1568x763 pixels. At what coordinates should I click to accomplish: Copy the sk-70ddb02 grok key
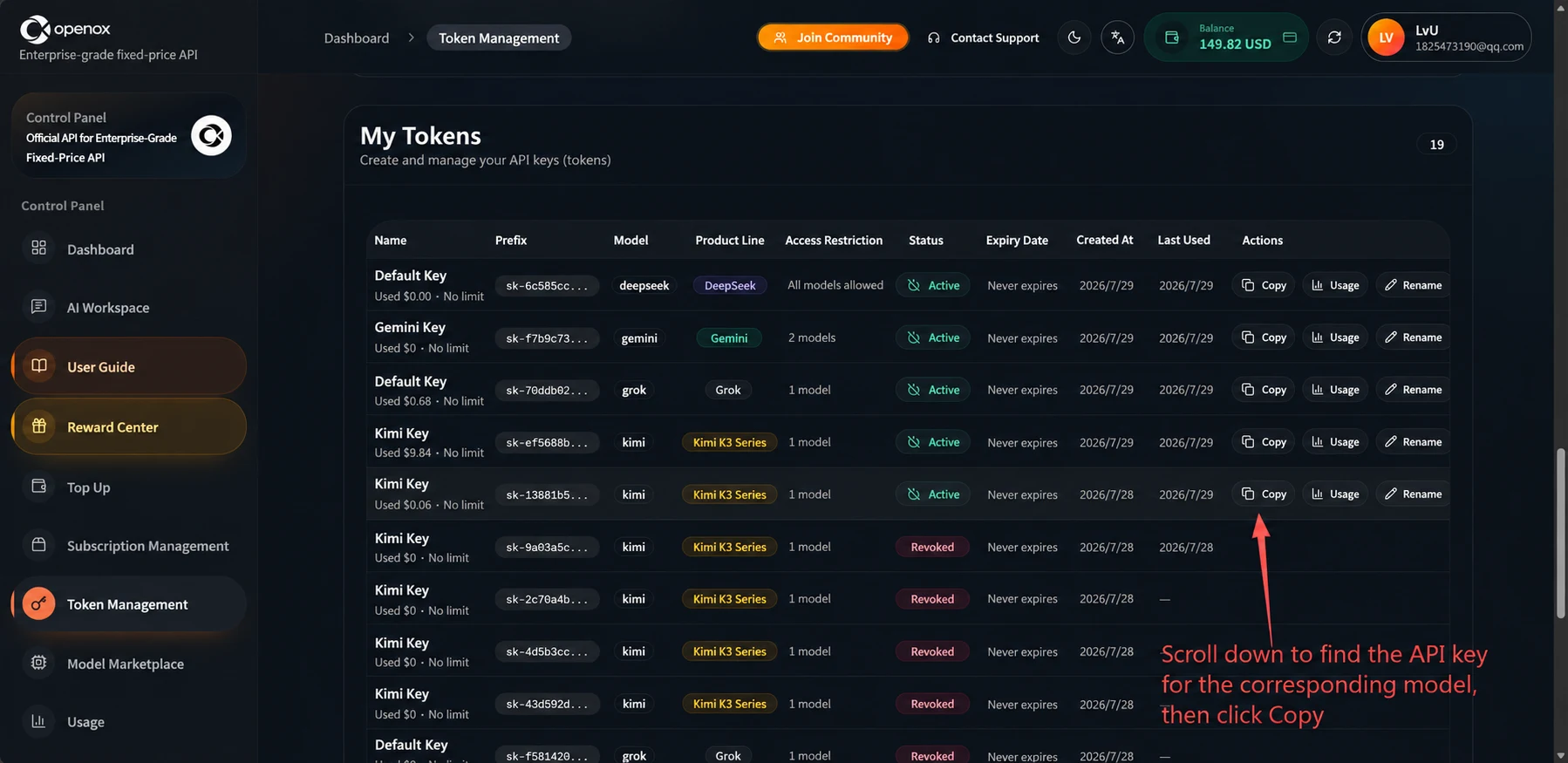coord(1264,390)
